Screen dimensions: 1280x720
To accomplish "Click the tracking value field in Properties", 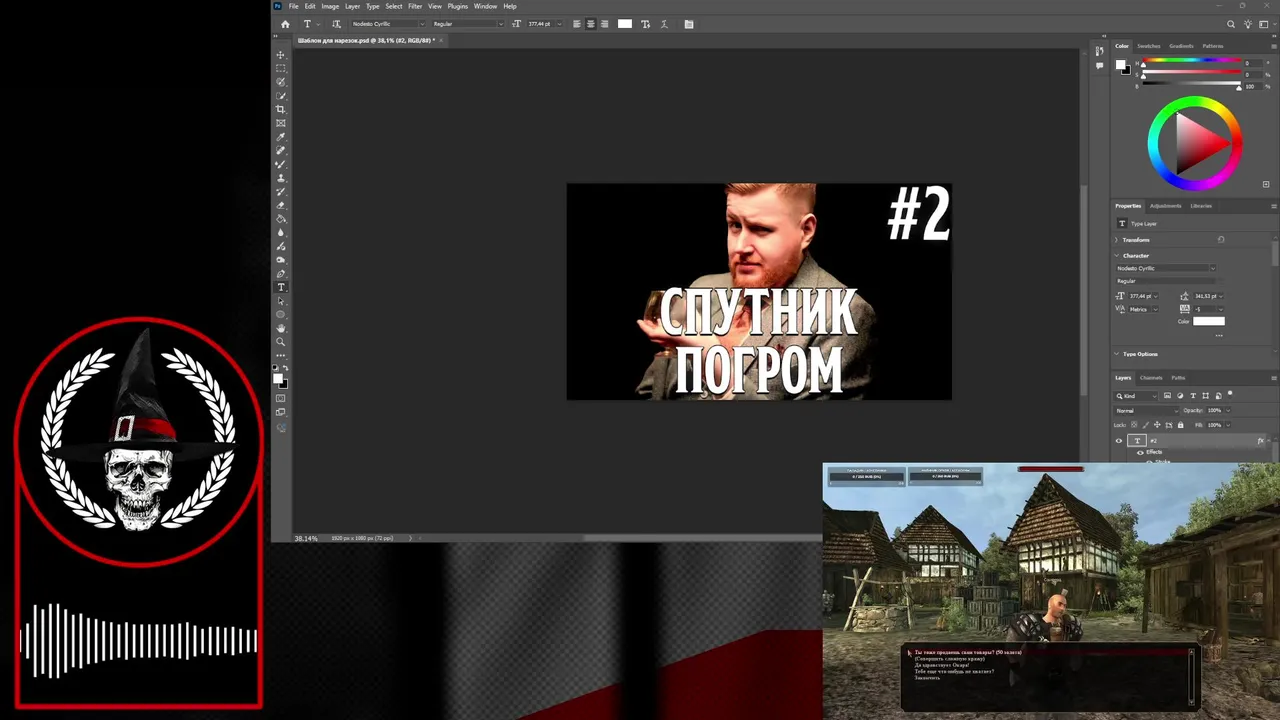I will [x=1206, y=309].
